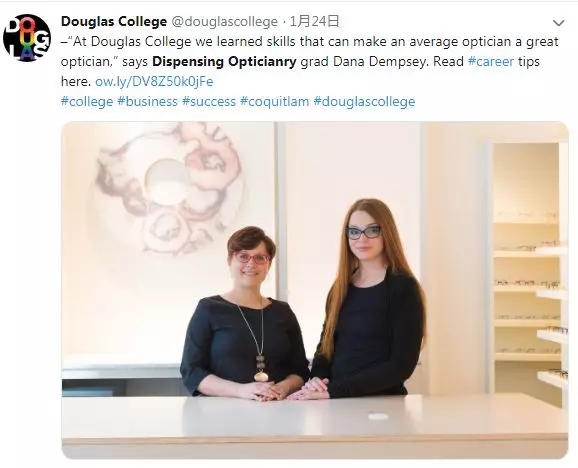
Task: Open the Douglas College display name
Action: click(114, 21)
